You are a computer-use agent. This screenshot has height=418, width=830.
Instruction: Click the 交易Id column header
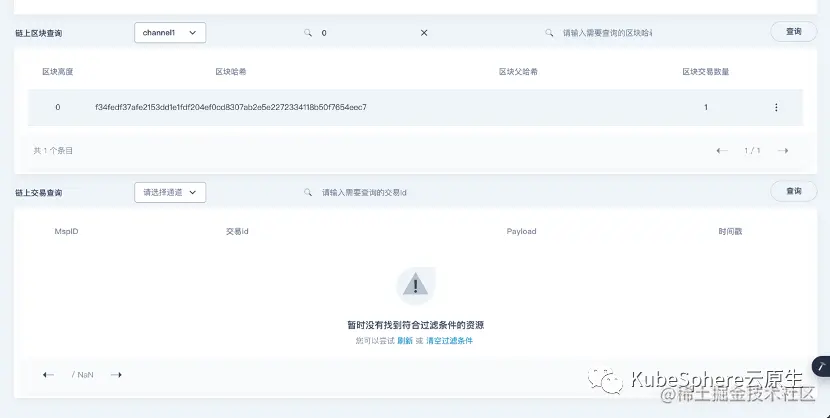237,232
